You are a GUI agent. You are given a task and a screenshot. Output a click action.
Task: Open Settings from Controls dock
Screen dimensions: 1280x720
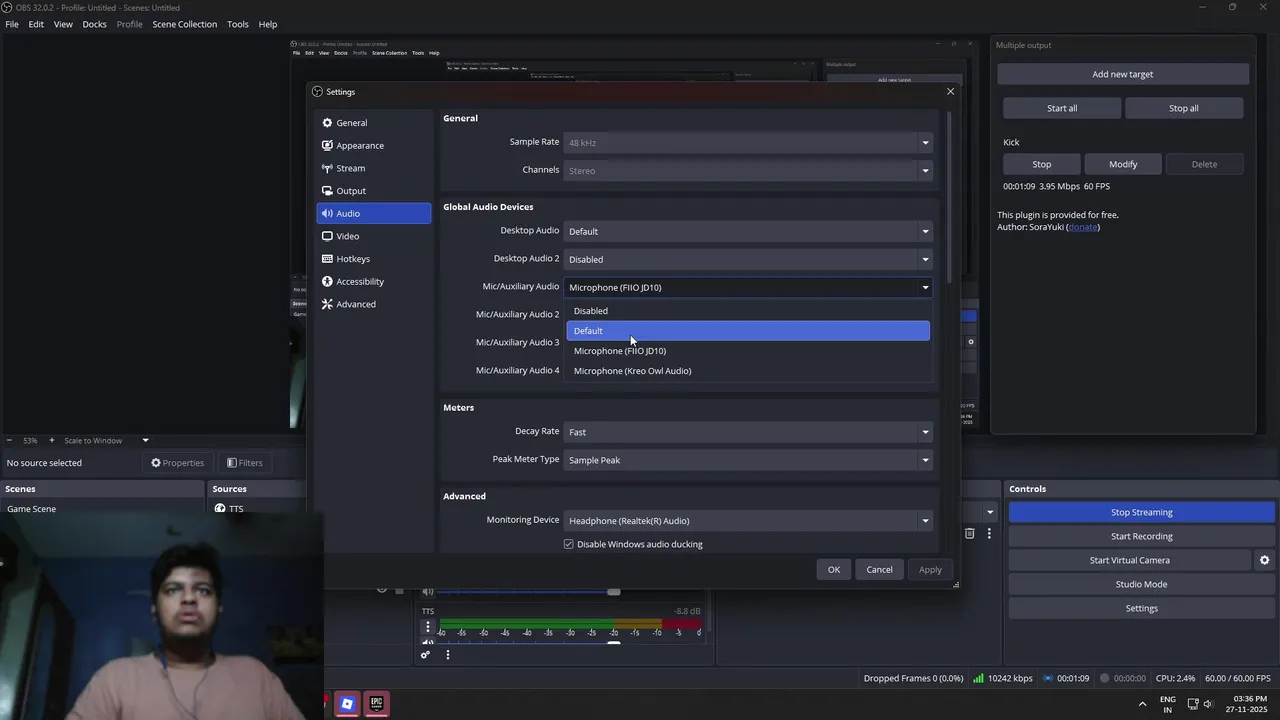tap(1141, 609)
